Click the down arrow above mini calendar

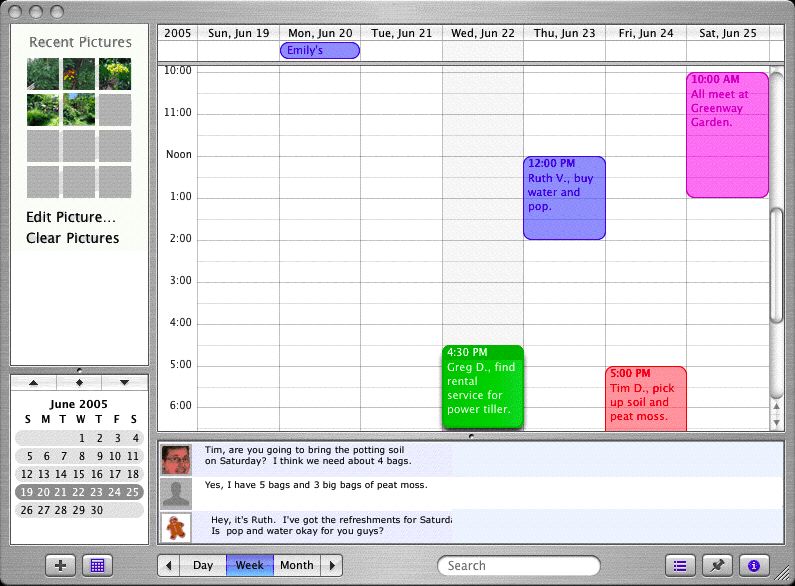click(124, 383)
